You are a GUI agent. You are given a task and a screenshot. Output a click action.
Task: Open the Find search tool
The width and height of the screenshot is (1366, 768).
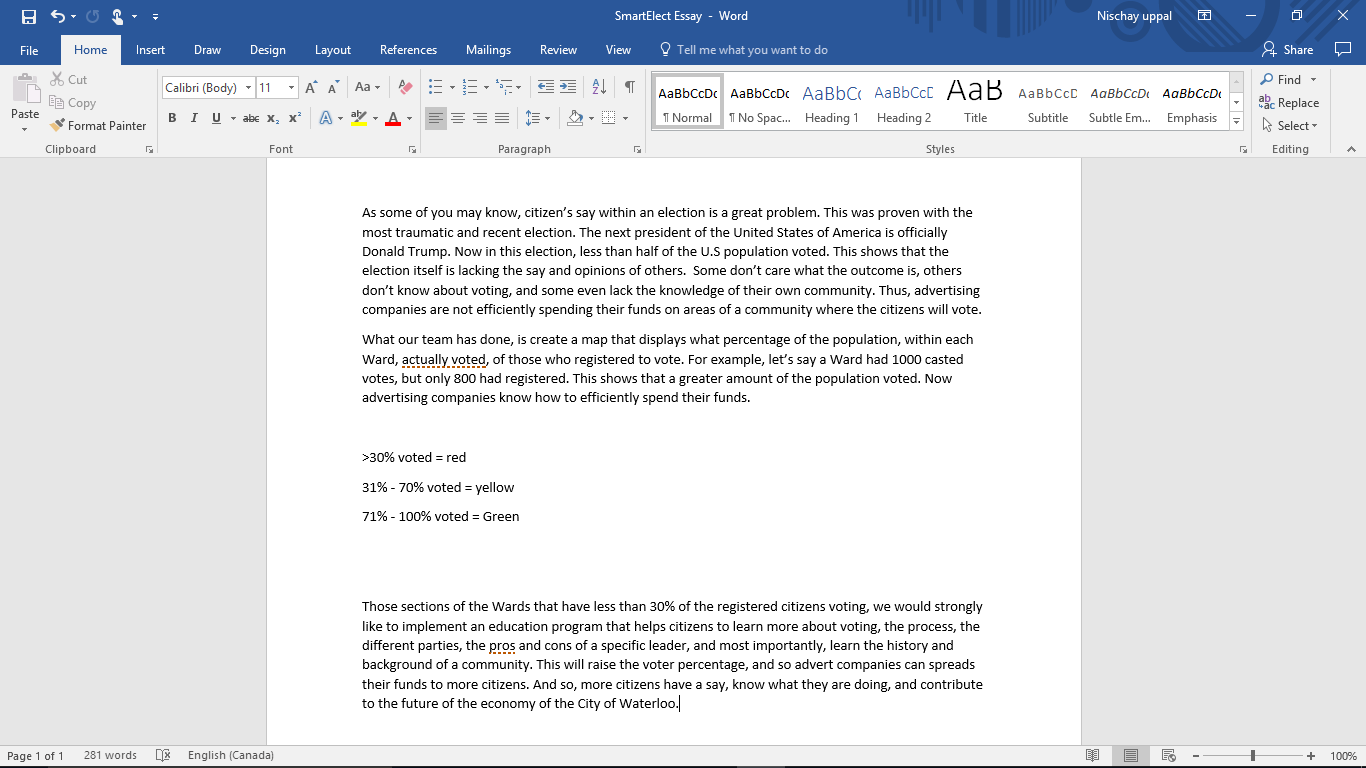[x=1282, y=80]
